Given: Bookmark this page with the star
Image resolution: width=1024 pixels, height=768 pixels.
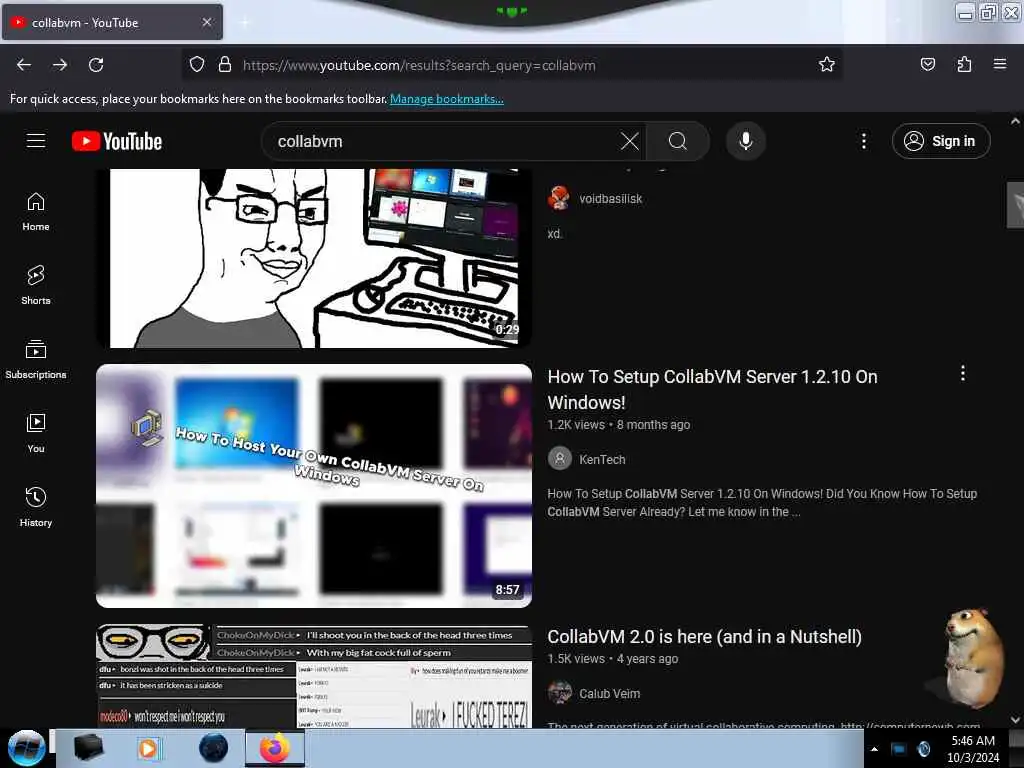Looking at the screenshot, I should 827,64.
